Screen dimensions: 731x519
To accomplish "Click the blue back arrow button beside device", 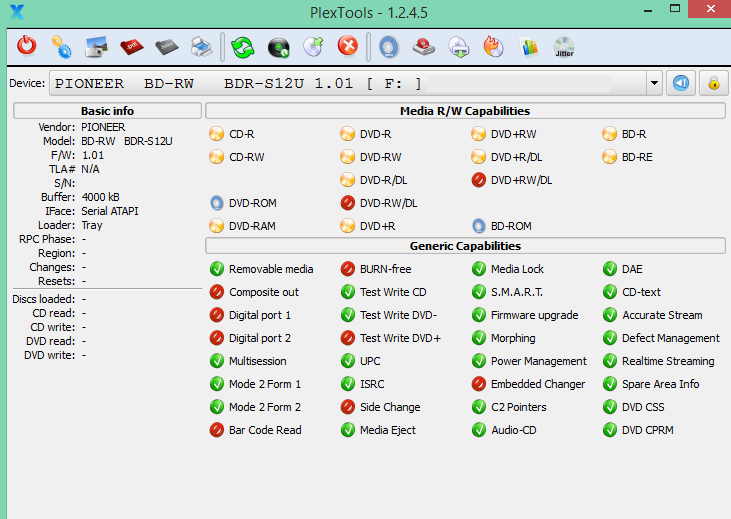I will (x=681, y=83).
